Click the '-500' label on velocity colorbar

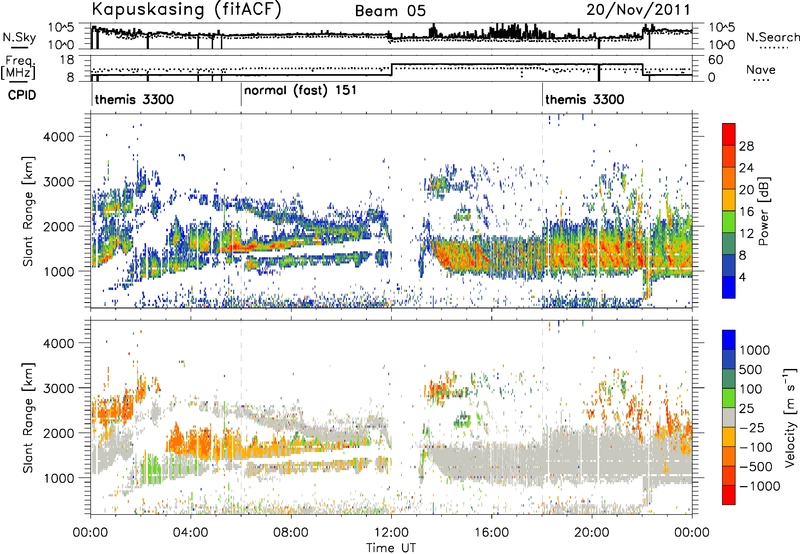(755, 467)
